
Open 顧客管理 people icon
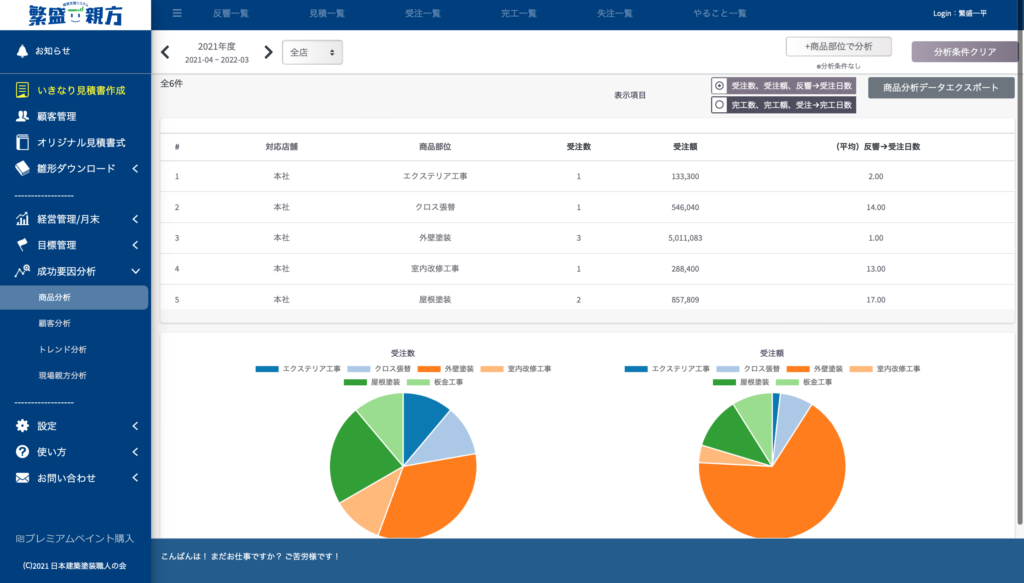22,116
